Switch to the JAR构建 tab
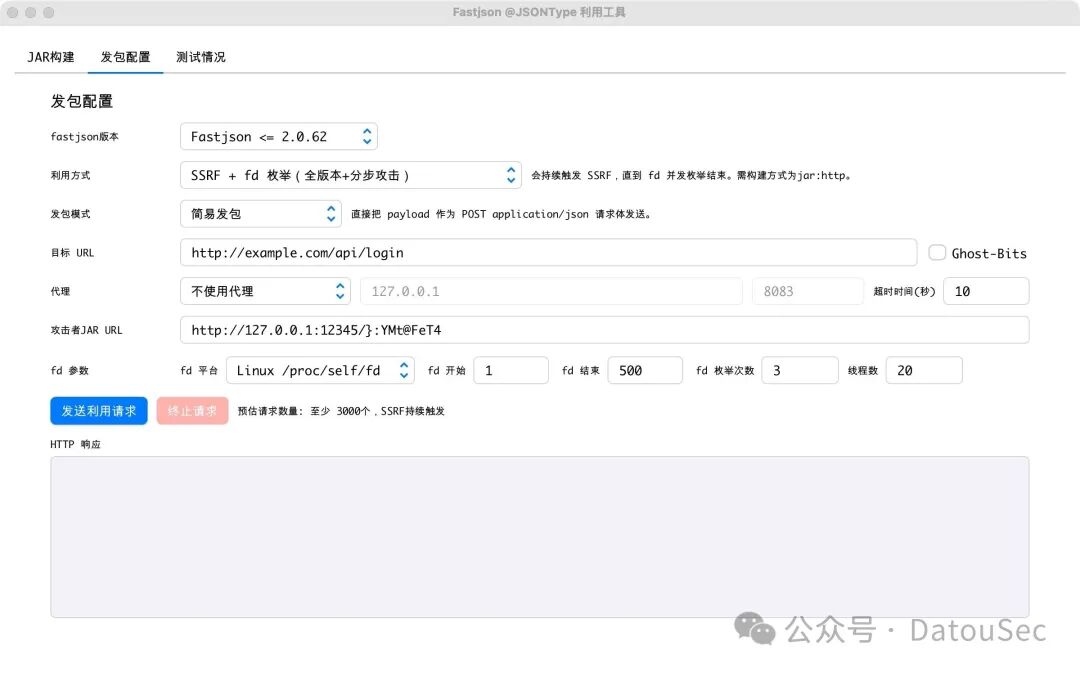Image resolution: width=1080 pixels, height=673 pixels. point(50,57)
